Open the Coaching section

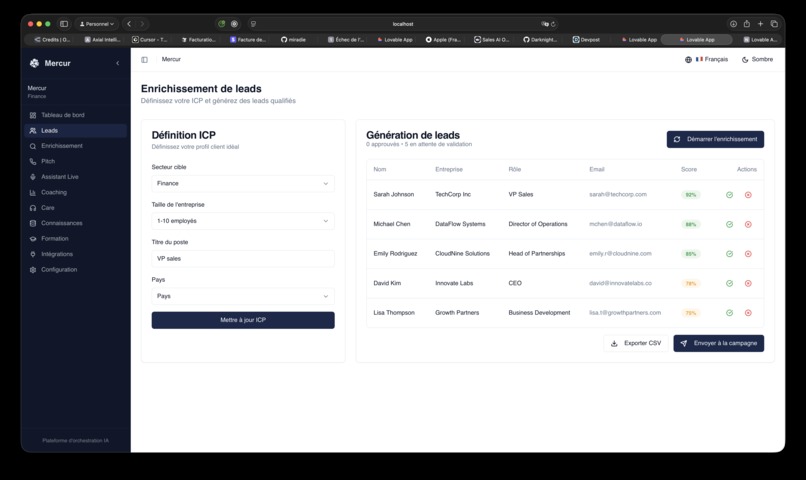coord(76,192)
